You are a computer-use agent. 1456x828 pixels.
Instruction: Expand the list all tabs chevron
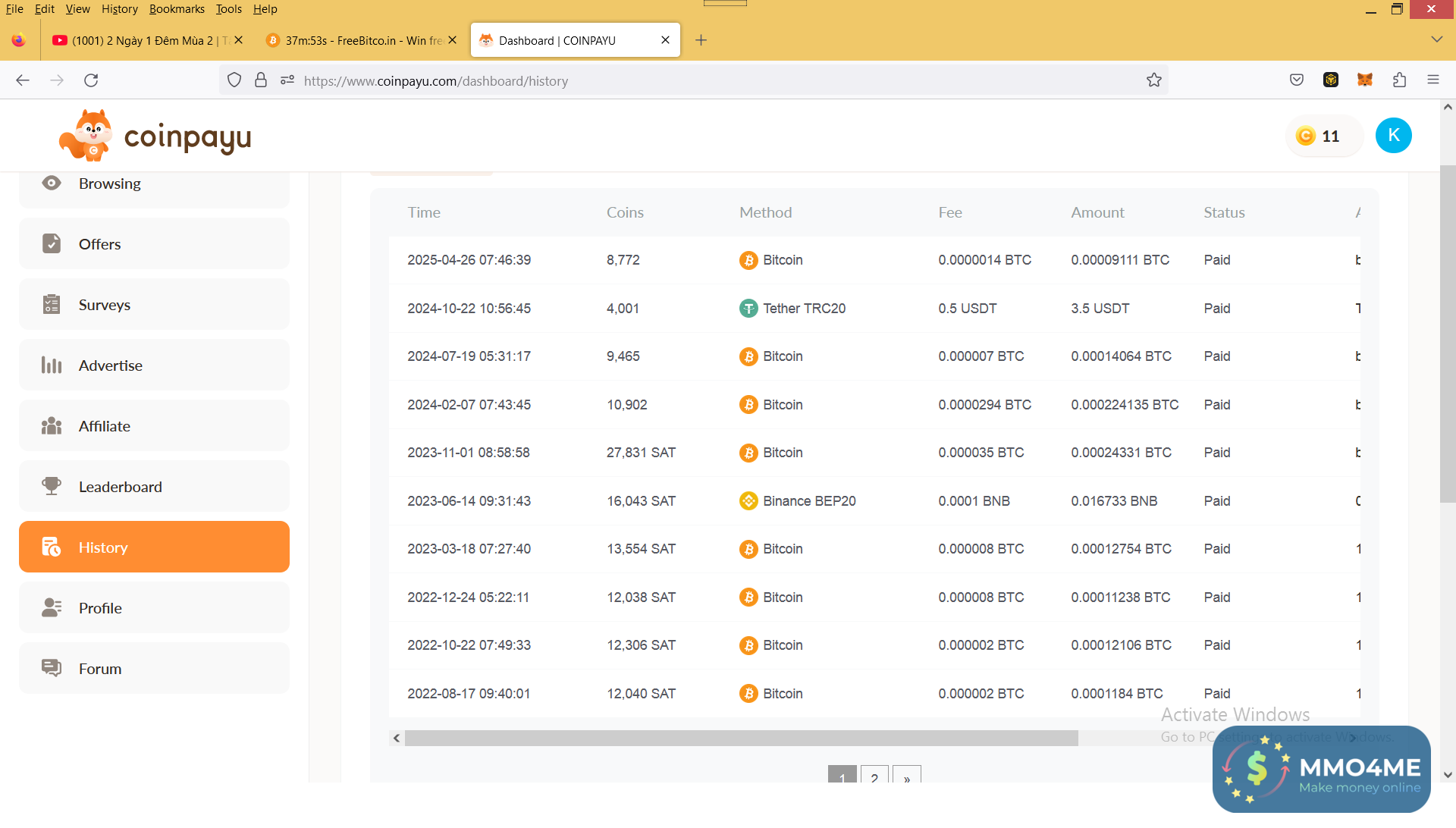(1436, 39)
